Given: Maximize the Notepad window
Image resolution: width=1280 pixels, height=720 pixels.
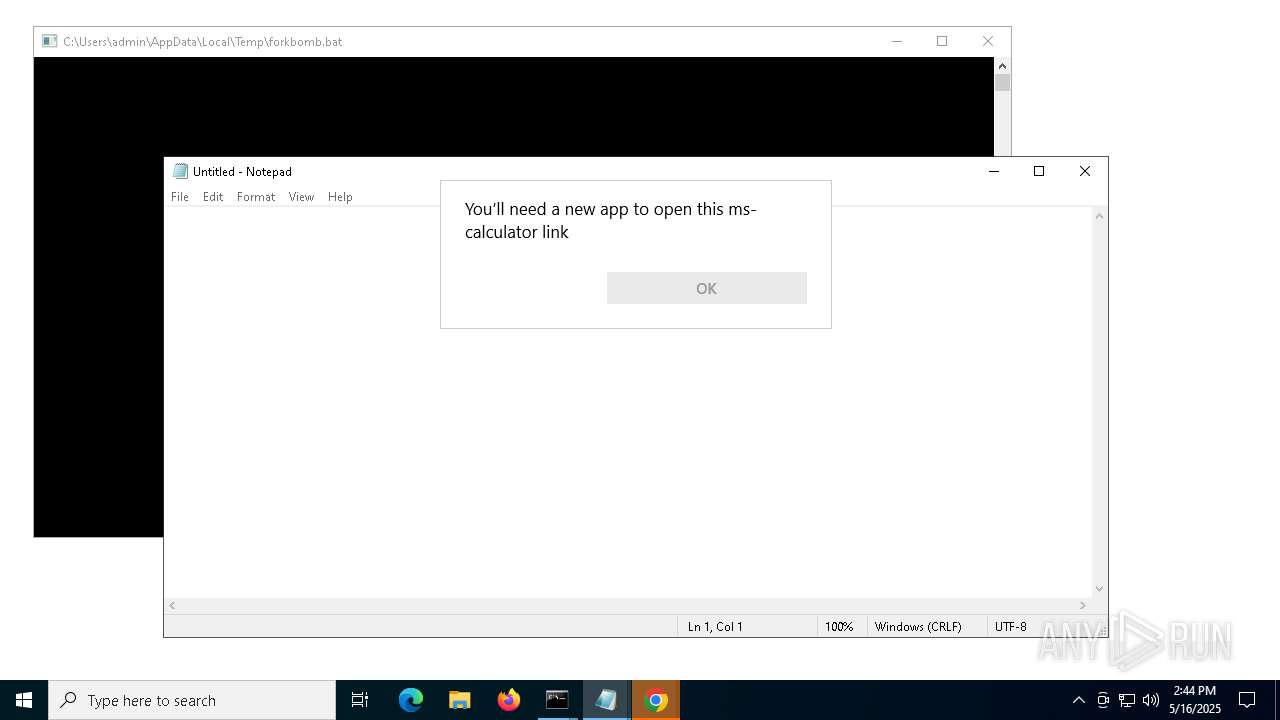Looking at the screenshot, I should click(1039, 171).
